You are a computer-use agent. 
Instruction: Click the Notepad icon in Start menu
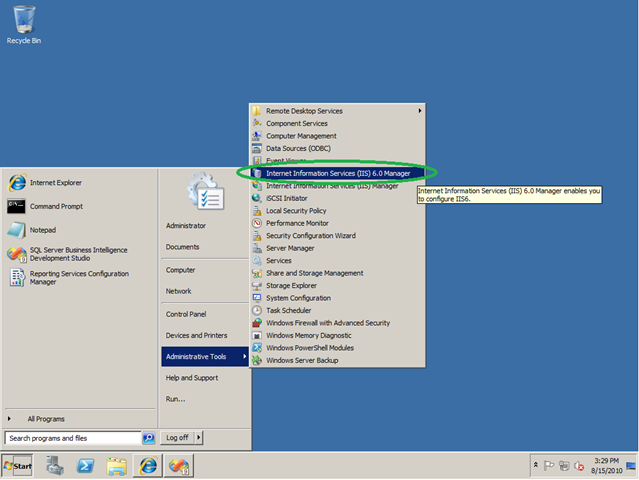[x=16, y=230]
